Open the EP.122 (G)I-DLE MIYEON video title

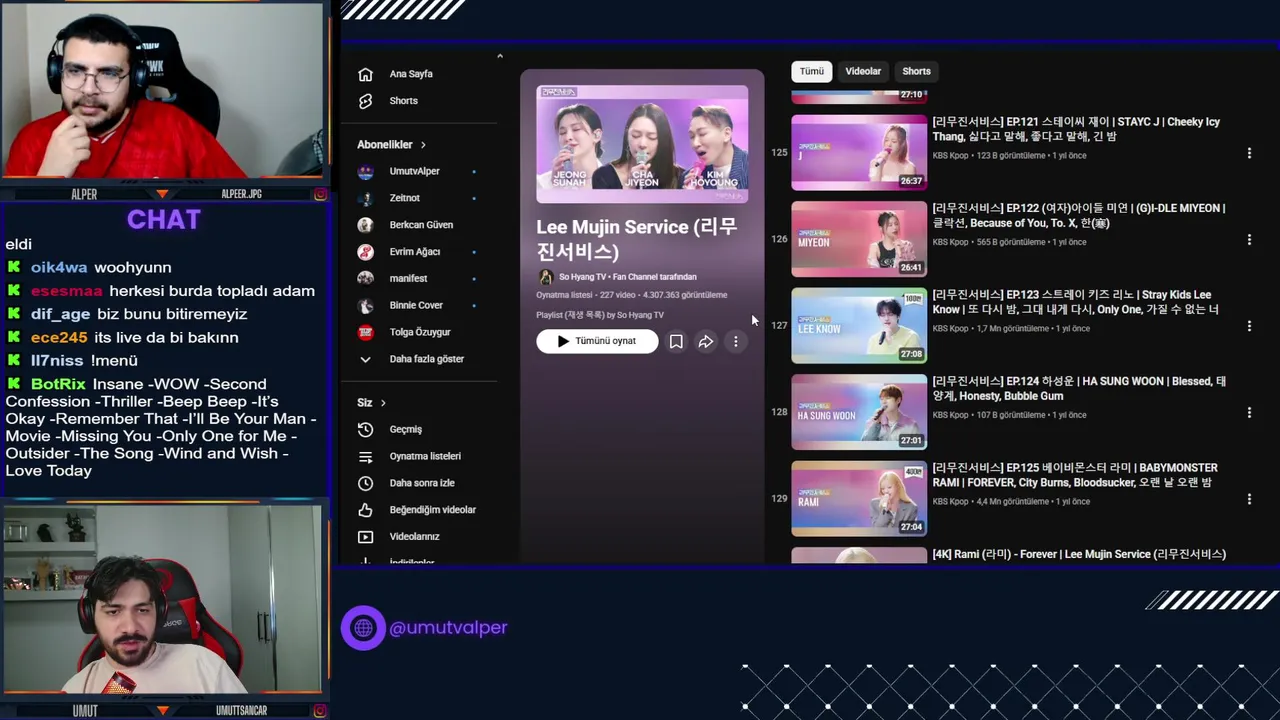tap(1079, 215)
